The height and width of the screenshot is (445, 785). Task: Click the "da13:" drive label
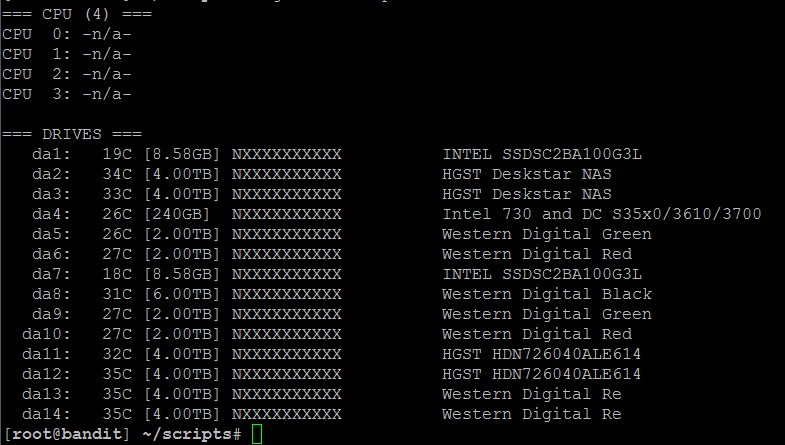(47, 394)
